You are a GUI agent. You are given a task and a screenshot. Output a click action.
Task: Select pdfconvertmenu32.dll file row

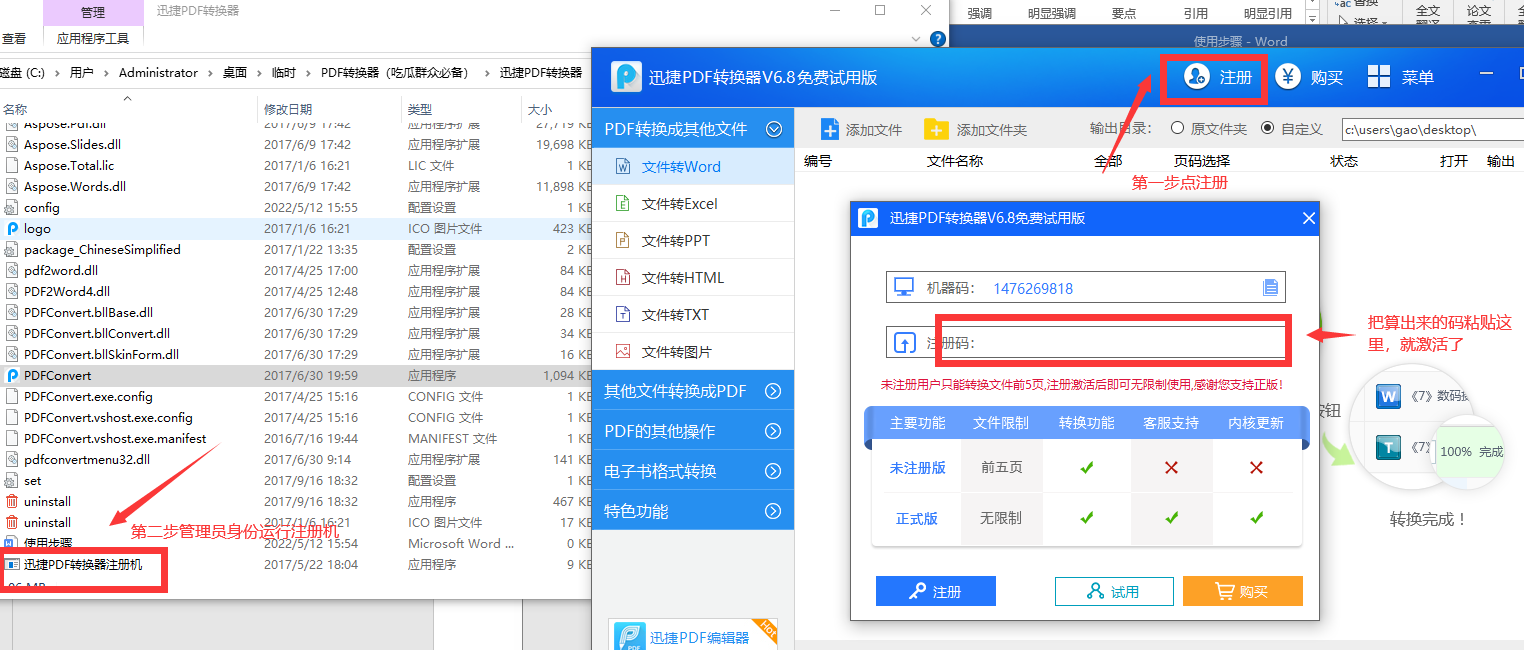click(296, 459)
